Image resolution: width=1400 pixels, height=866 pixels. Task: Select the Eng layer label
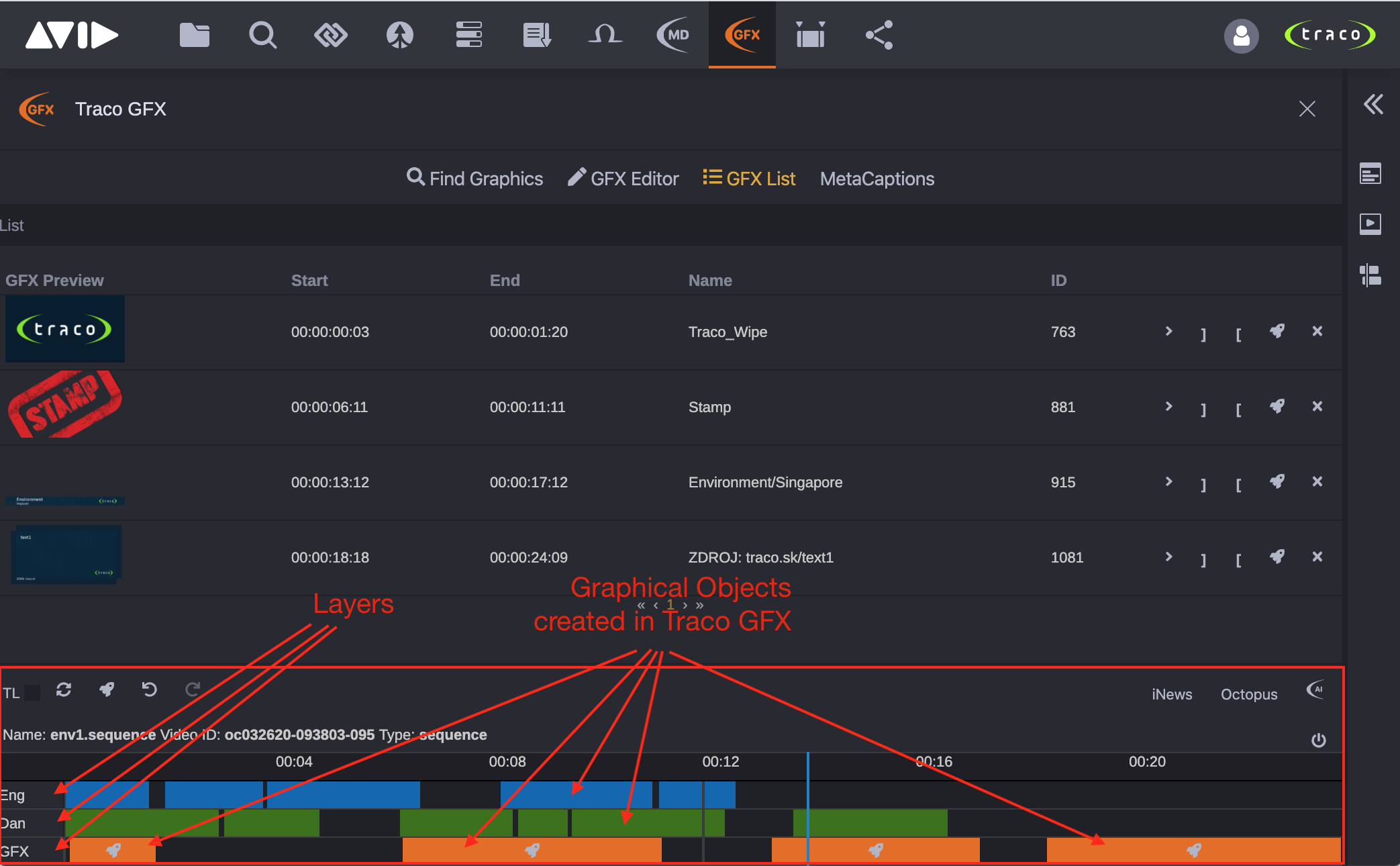13,795
